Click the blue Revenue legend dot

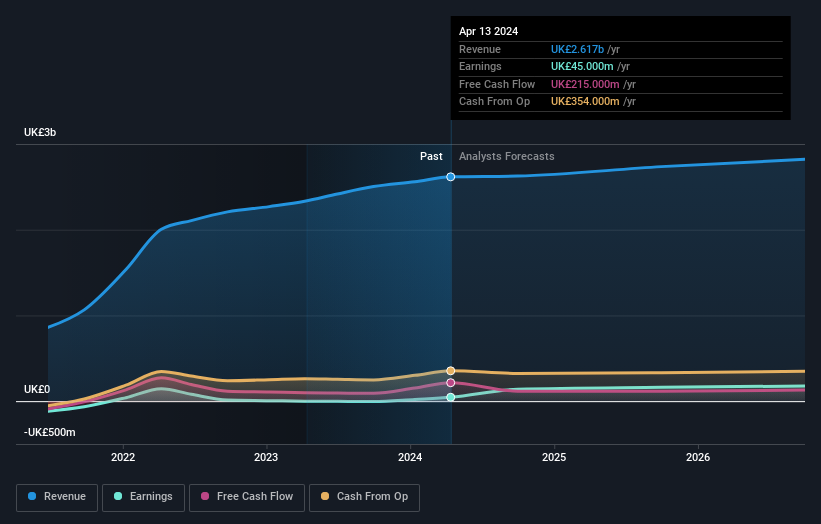32,496
